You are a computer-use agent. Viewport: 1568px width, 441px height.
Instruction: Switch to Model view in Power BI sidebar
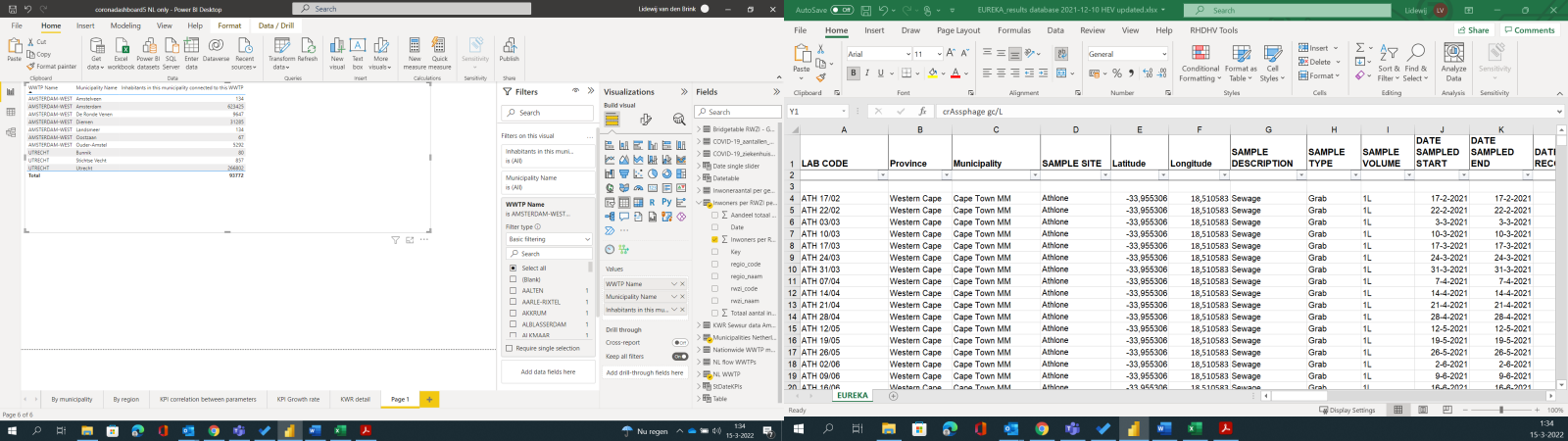pyautogui.click(x=11, y=131)
